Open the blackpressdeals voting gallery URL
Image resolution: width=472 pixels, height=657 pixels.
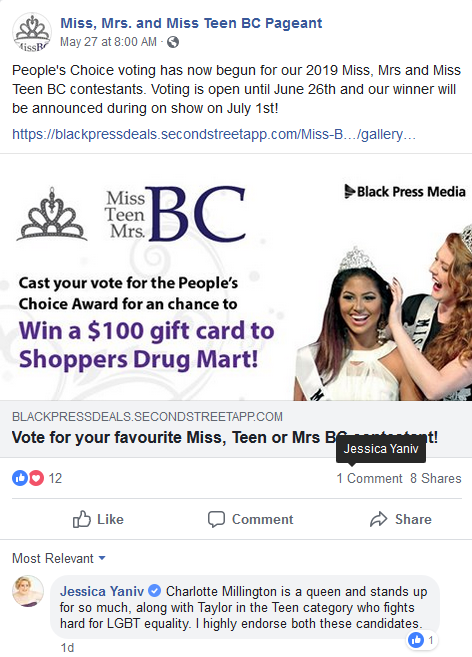click(214, 134)
